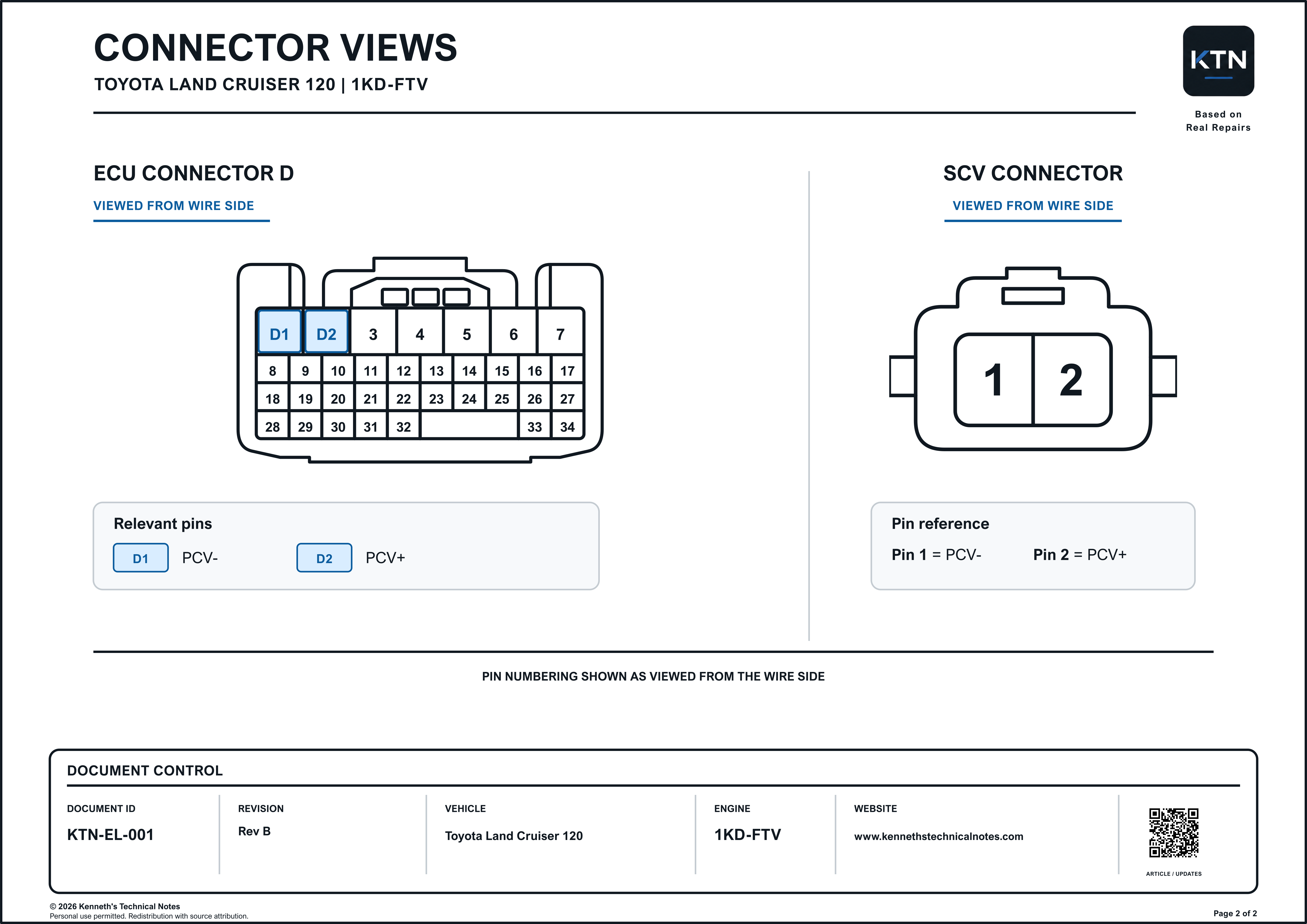This screenshot has height=924, width=1307.
Task: Click the 'ARTICLE / UPDATES' caption
Action: [x=1174, y=874]
